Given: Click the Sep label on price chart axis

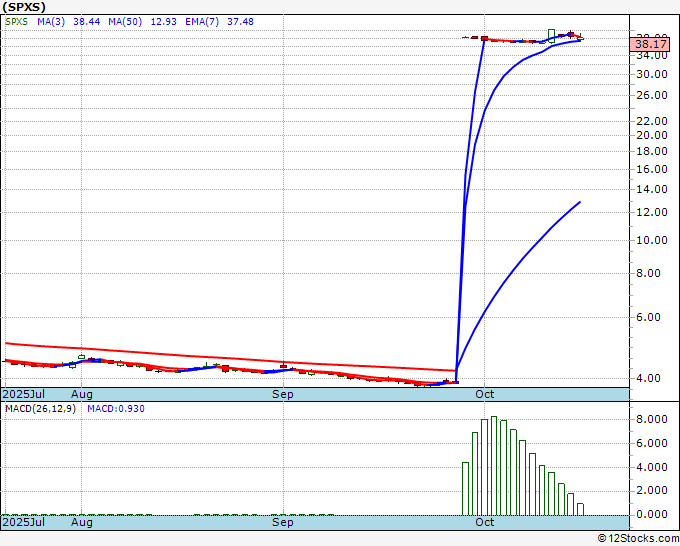Looking at the screenshot, I should coord(284,394).
